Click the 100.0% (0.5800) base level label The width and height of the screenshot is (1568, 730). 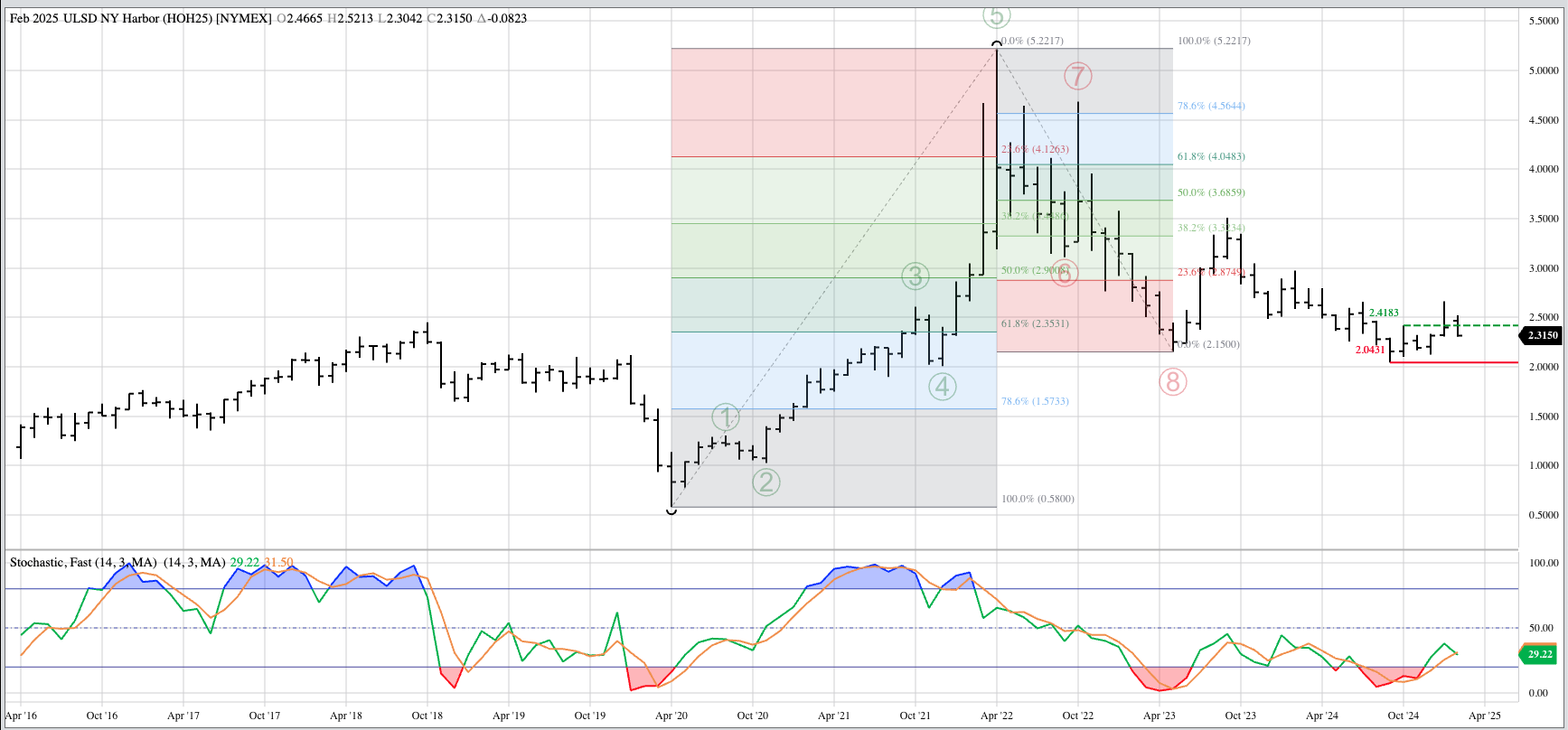pos(1038,499)
